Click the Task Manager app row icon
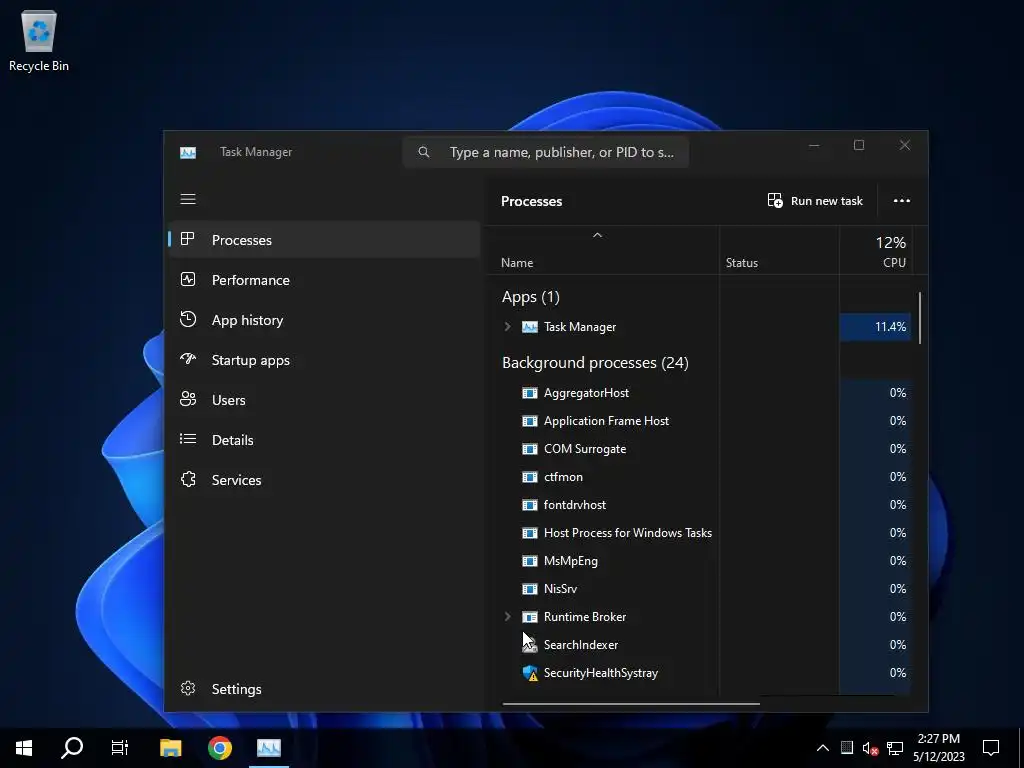1024x768 pixels. click(530, 327)
